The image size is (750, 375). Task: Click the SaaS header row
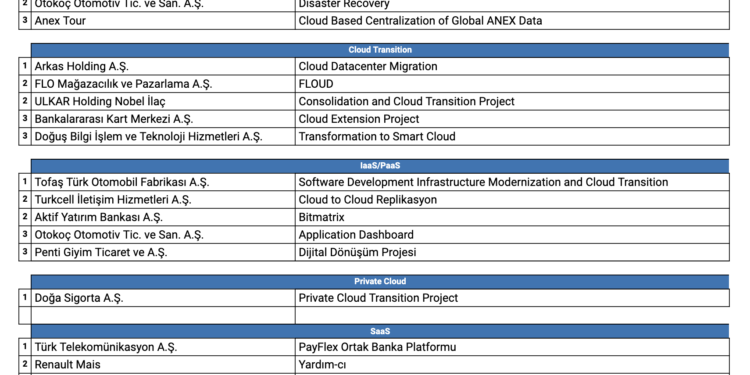tap(380, 331)
